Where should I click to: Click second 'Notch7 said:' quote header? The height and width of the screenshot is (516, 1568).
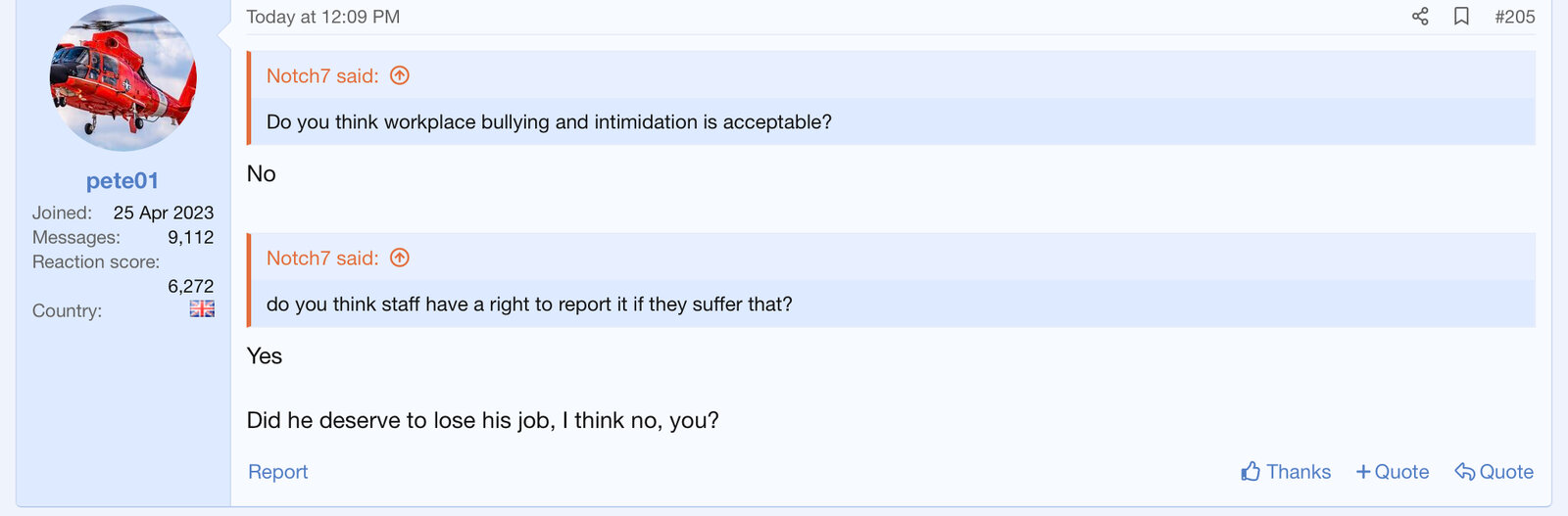click(x=322, y=258)
